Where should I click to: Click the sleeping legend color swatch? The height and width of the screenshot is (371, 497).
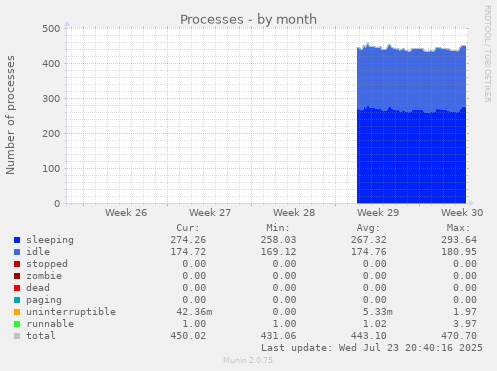click(x=17, y=240)
